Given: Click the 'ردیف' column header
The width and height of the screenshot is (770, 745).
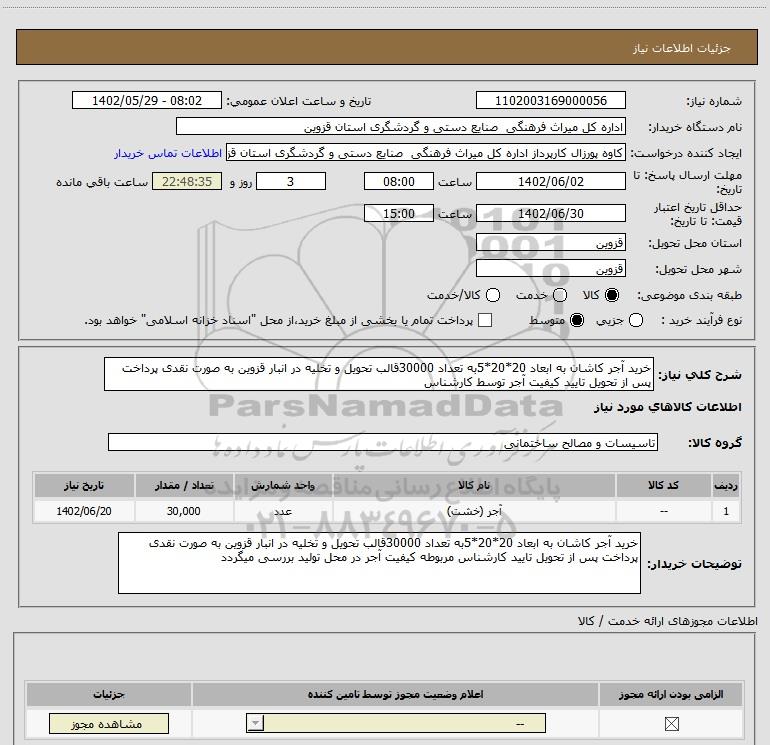Looking at the screenshot, I should click(x=726, y=486).
